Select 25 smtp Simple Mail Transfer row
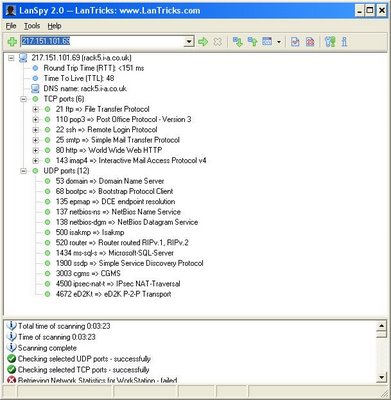Viewport: 391px width, 400px height. tap(118, 140)
